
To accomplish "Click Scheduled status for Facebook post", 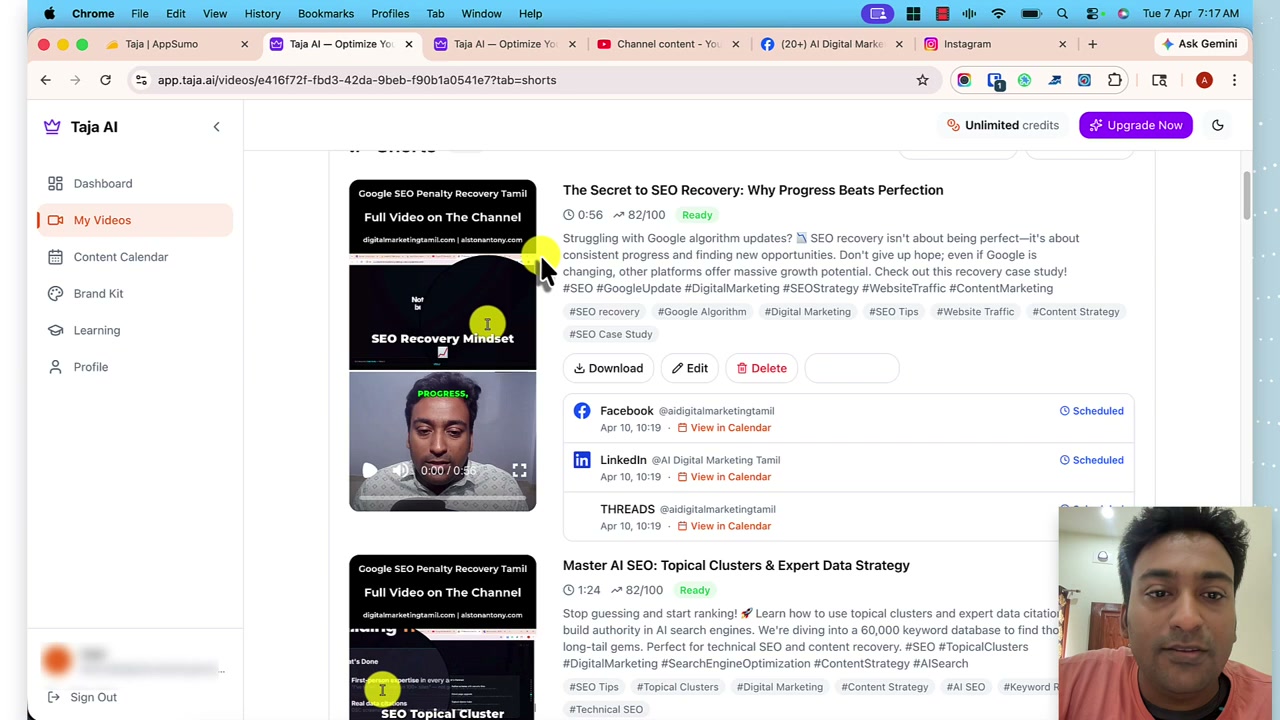I will 1091,411.
